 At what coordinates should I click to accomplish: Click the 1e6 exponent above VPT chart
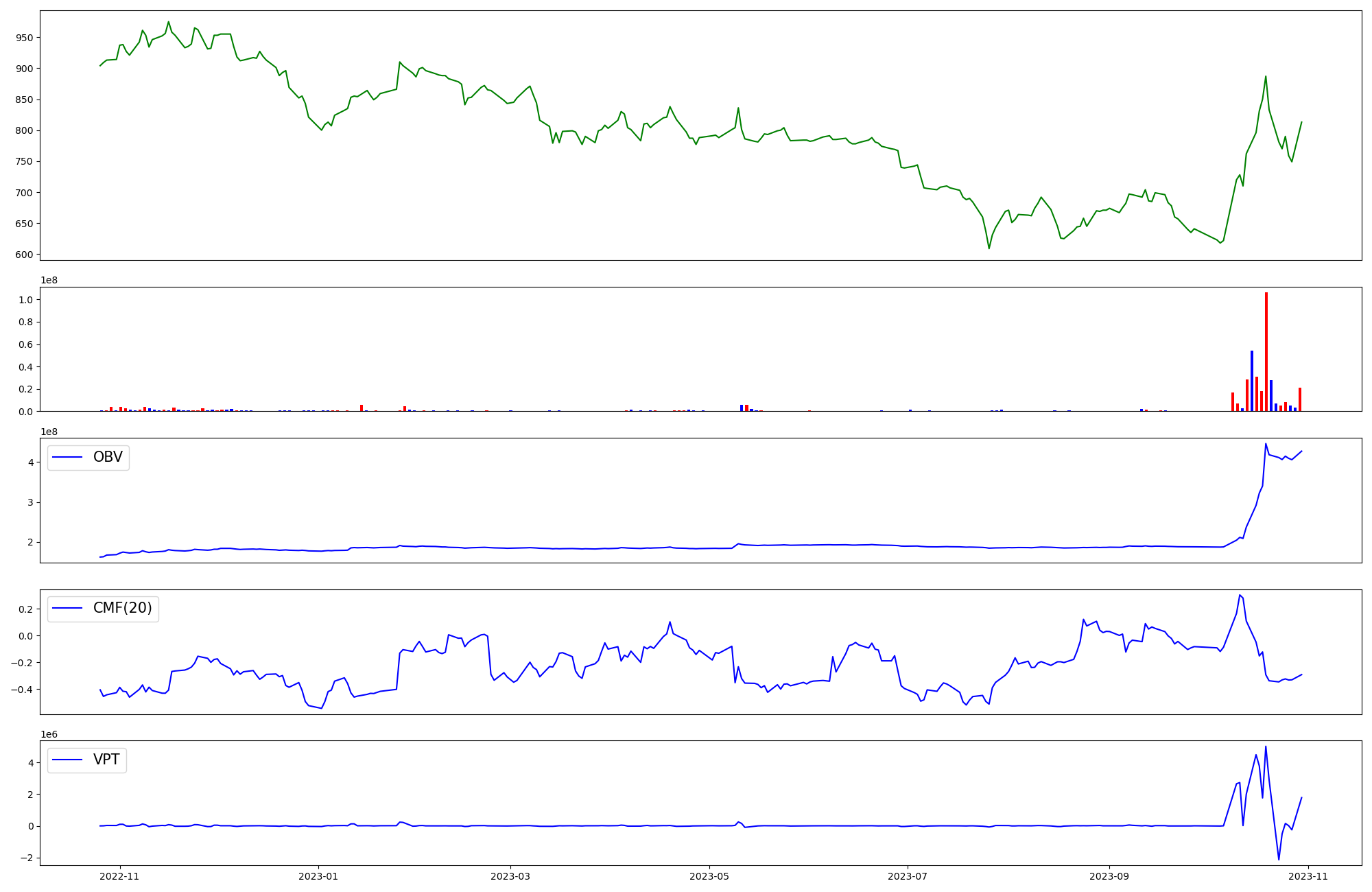coord(49,734)
